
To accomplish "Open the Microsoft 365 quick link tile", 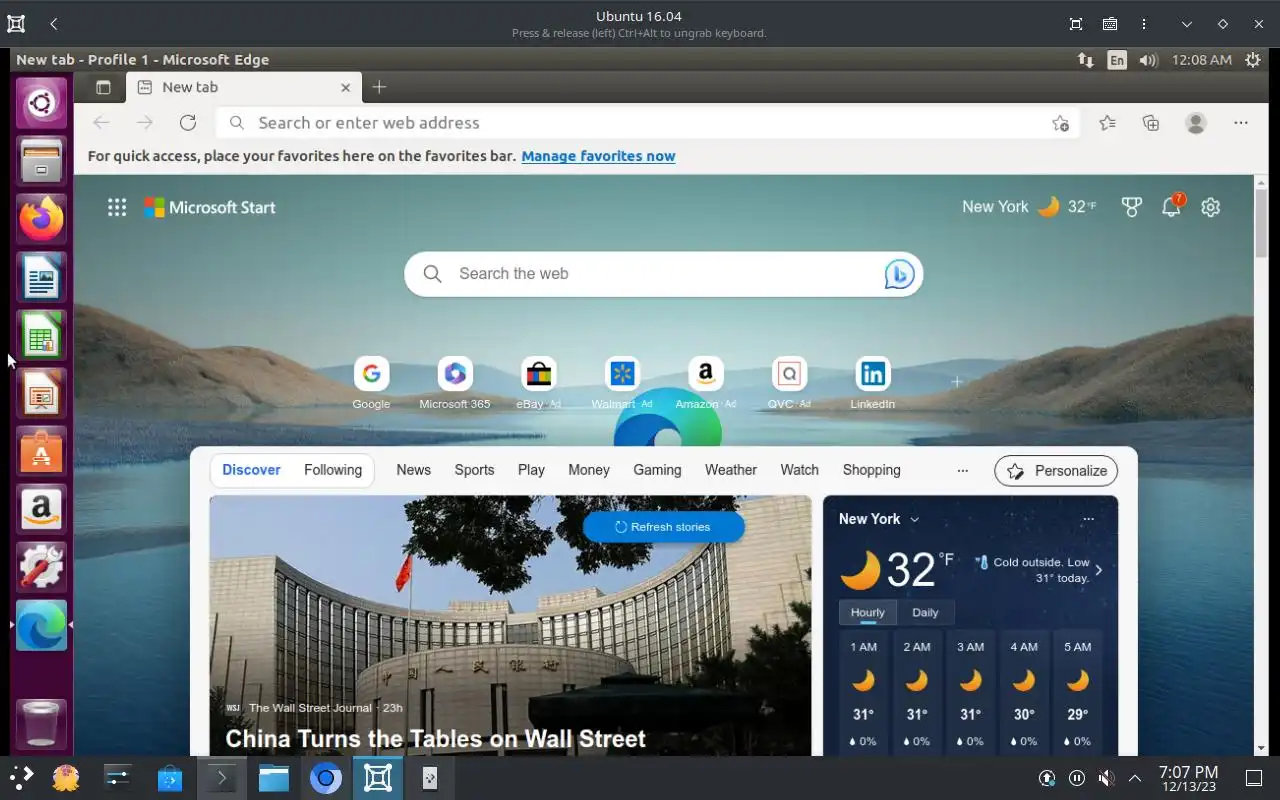I will [x=455, y=383].
